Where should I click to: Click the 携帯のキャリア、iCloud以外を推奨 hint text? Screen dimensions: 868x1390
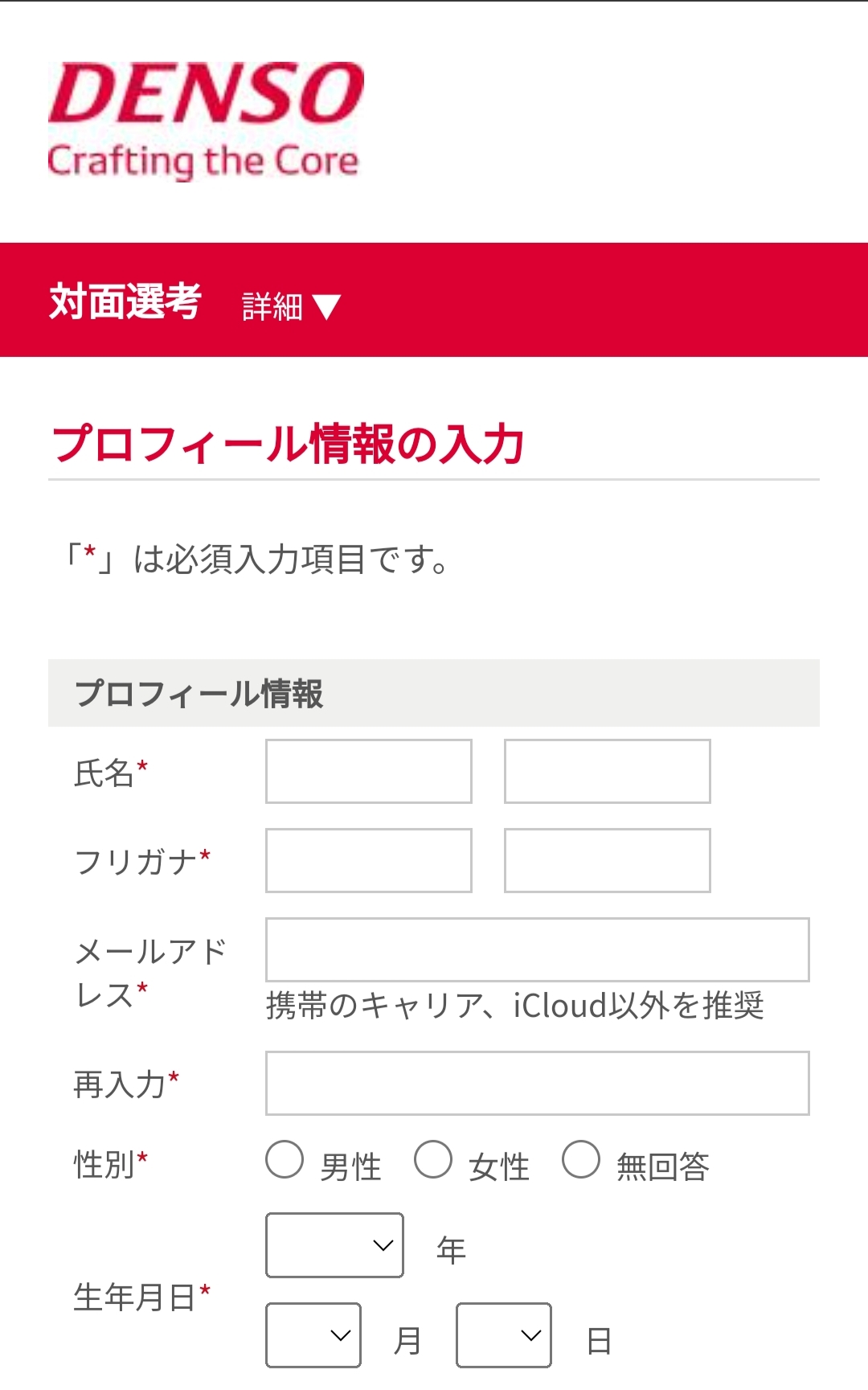tap(515, 1006)
